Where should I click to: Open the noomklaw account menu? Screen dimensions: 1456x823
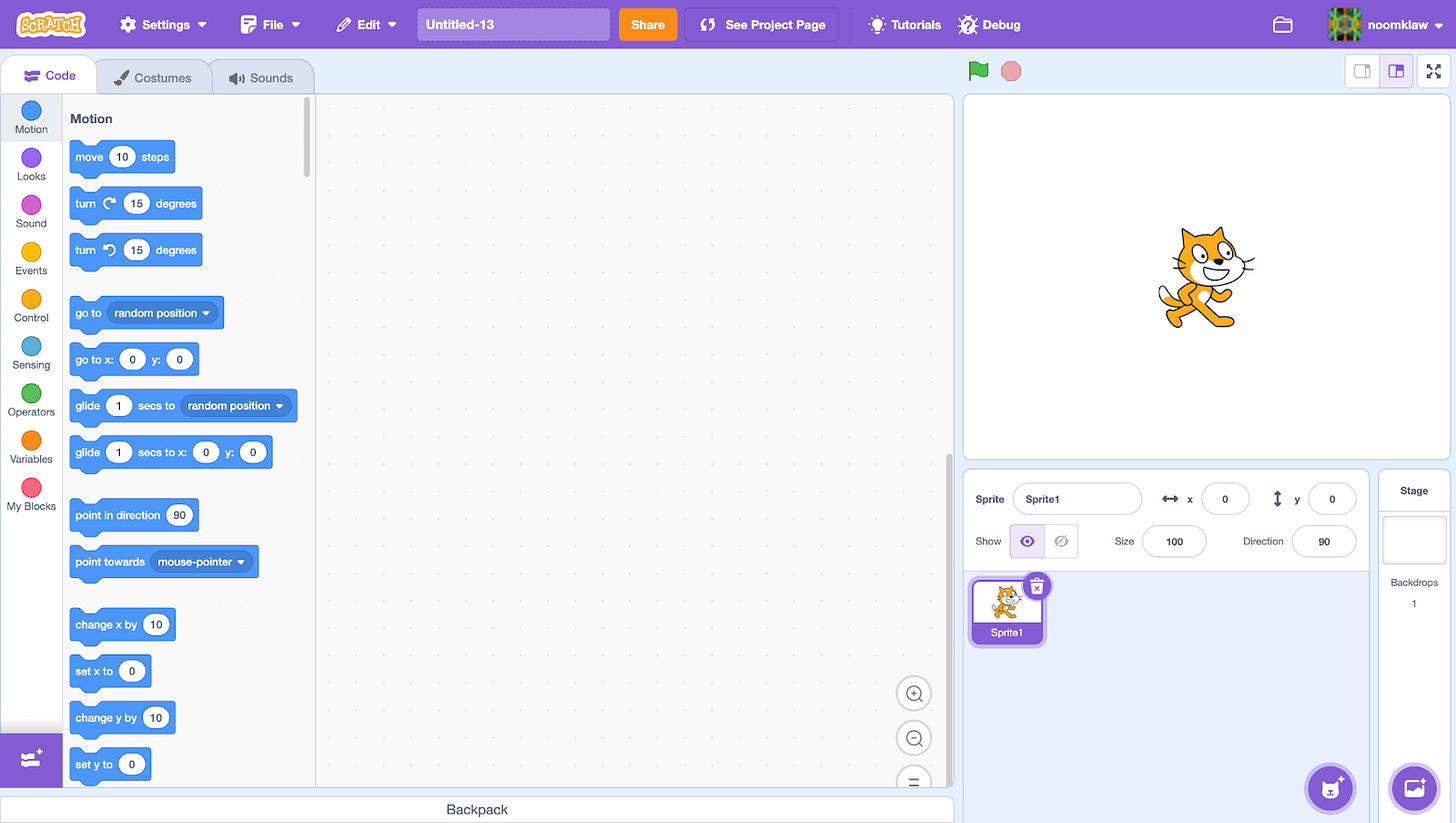(x=1385, y=24)
